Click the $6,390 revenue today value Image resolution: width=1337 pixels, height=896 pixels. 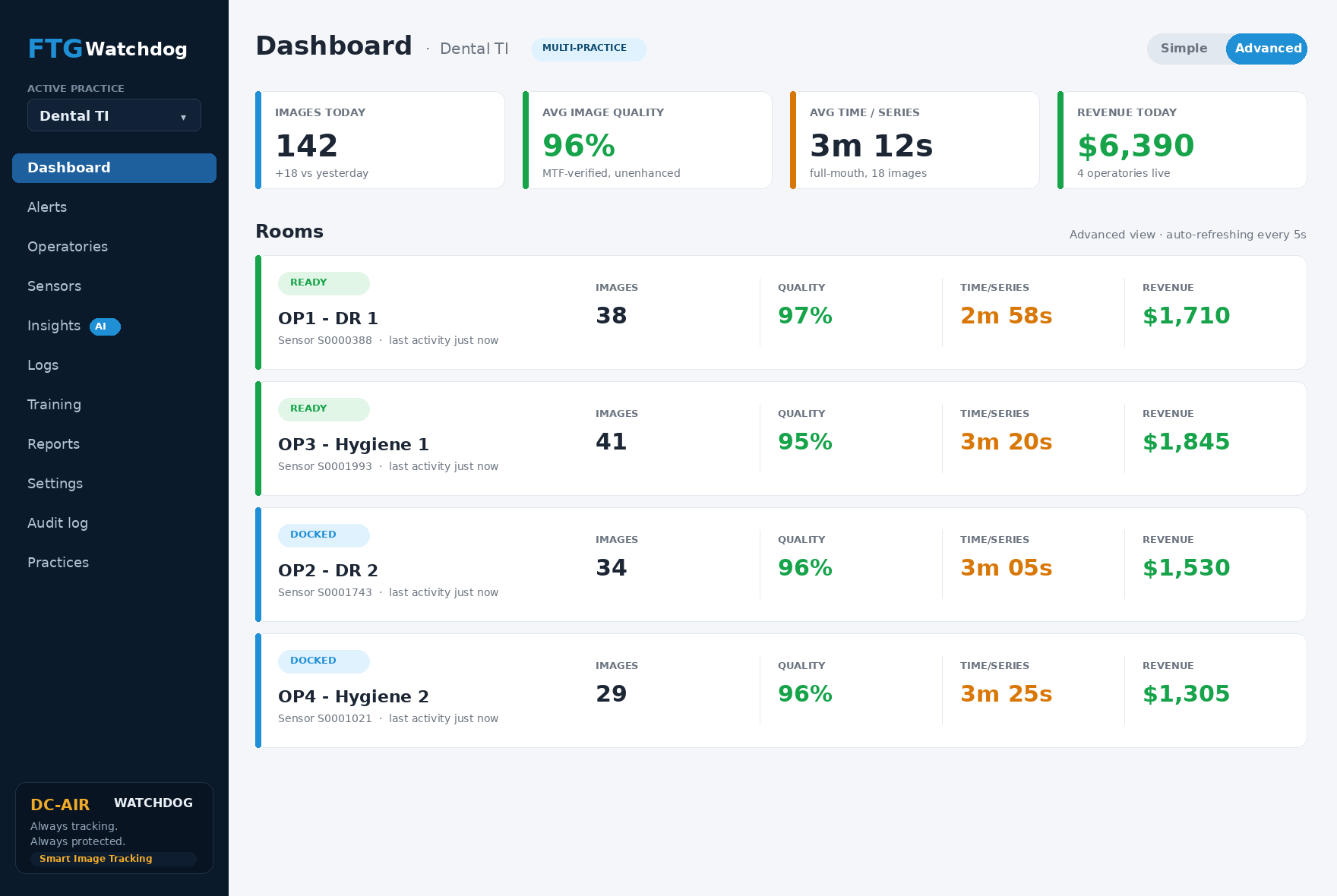(x=1136, y=146)
